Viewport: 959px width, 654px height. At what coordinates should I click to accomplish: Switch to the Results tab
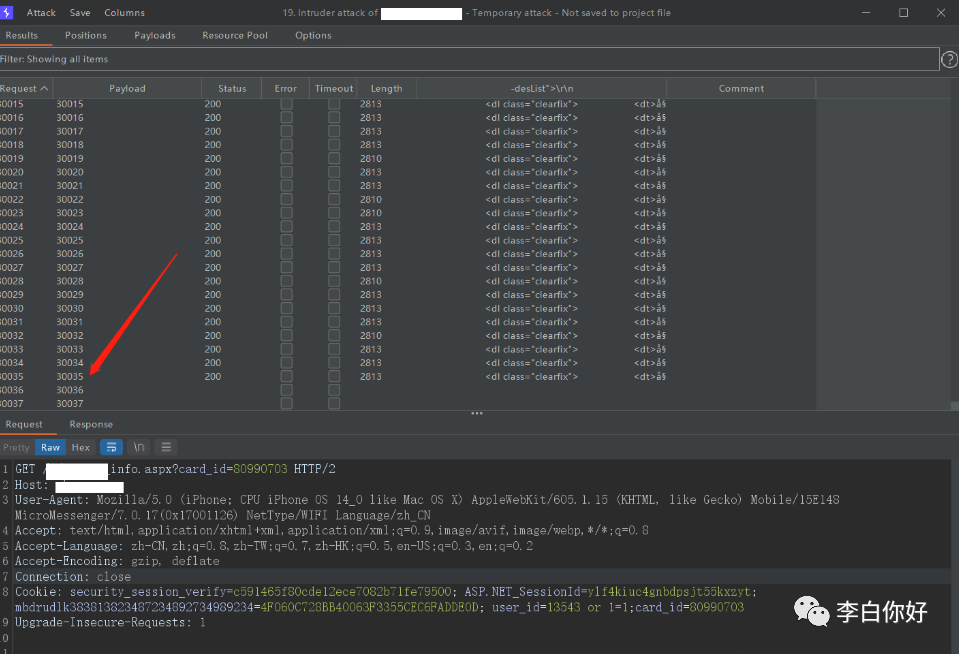[x=21, y=35]
